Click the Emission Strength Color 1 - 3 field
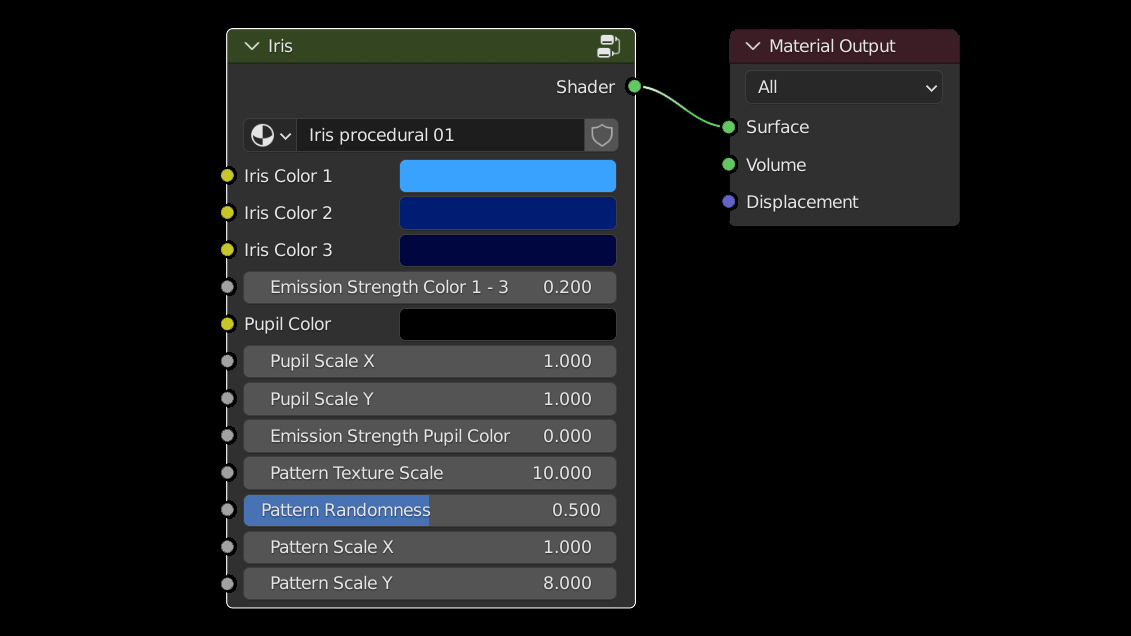Screen dimensions: 1131x636 click(429, 287)
